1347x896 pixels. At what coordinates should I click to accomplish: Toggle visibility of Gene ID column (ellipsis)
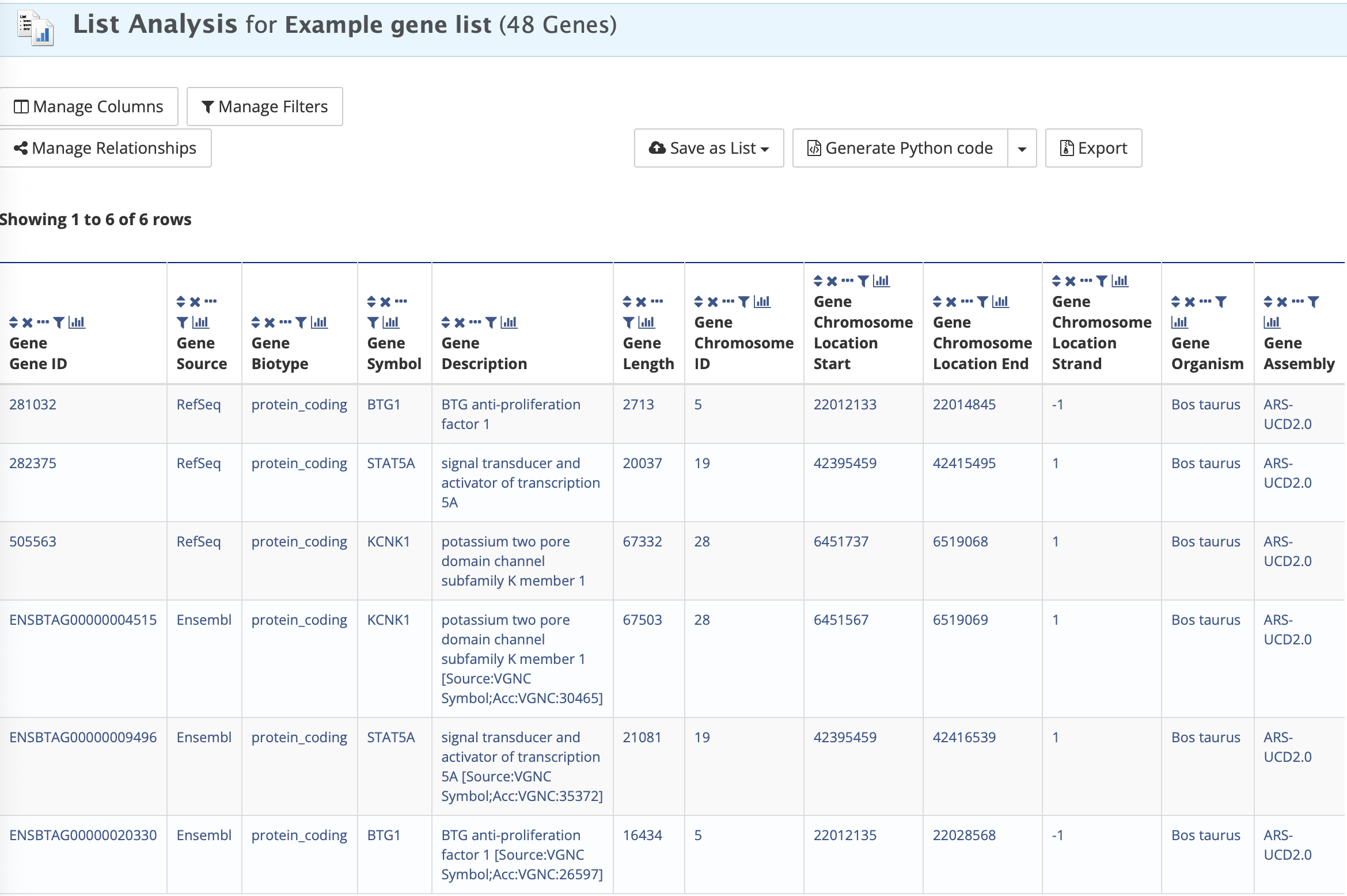click(x=43, y=322)
